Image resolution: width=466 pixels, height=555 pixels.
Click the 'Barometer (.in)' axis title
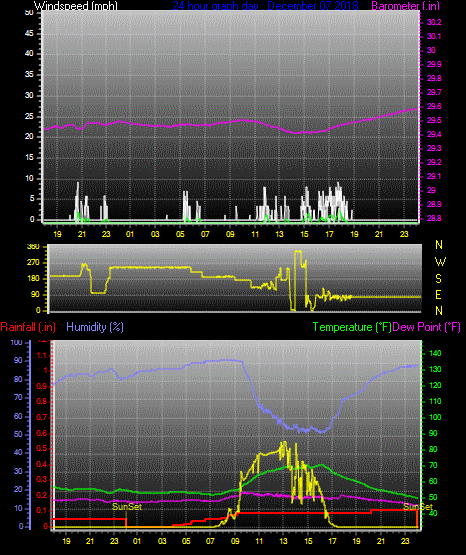[405, 5]
